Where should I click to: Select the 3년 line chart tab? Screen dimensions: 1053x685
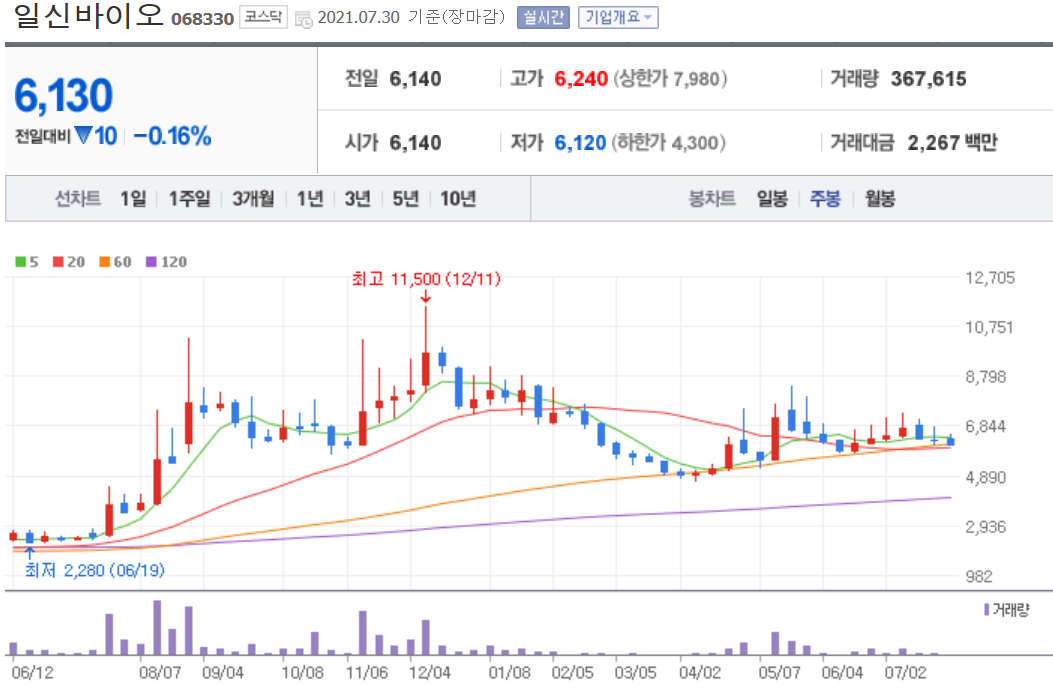(358, 199)
